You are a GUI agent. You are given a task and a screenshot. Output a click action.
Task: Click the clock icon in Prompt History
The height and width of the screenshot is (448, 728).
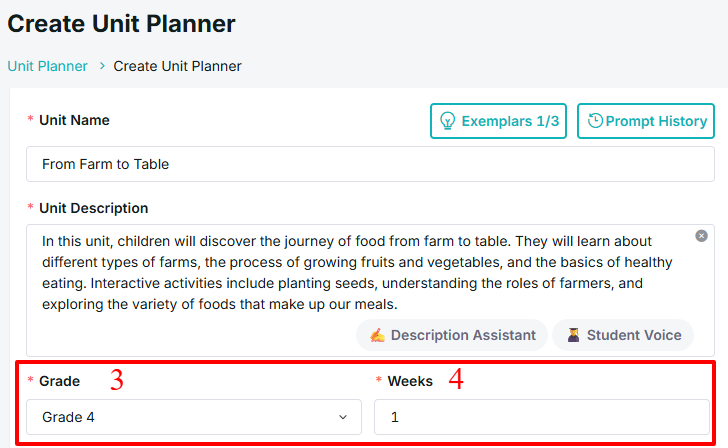pyautogui.click(x=595, y=121)
